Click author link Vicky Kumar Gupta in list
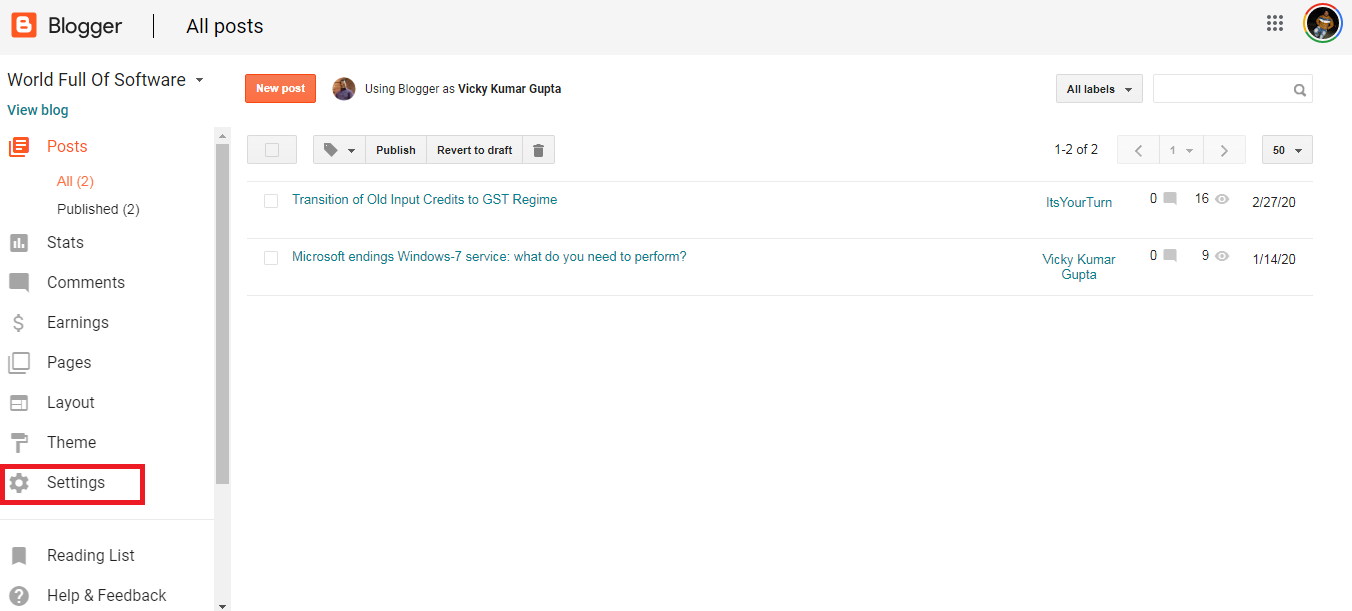The width and height of the screenshot is (1352, 611). click(x=1079, y=267)
